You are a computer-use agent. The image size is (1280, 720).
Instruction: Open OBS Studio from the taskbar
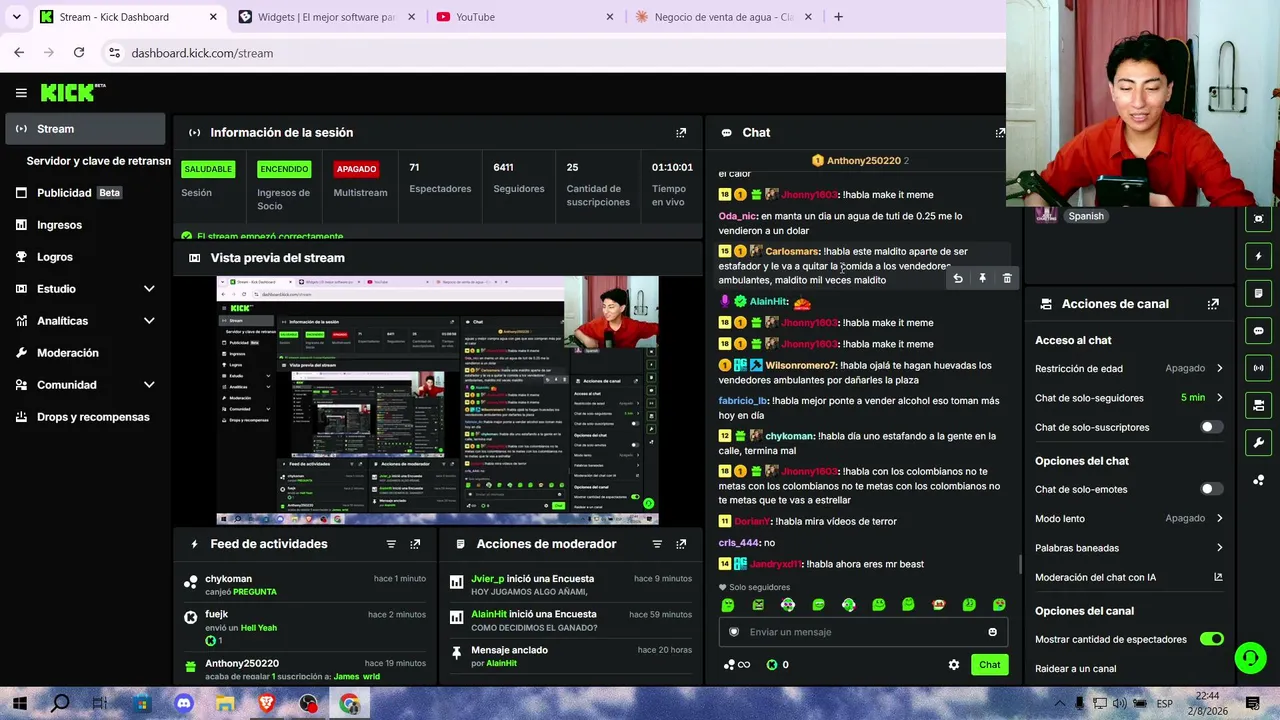[x=307, y=704]
